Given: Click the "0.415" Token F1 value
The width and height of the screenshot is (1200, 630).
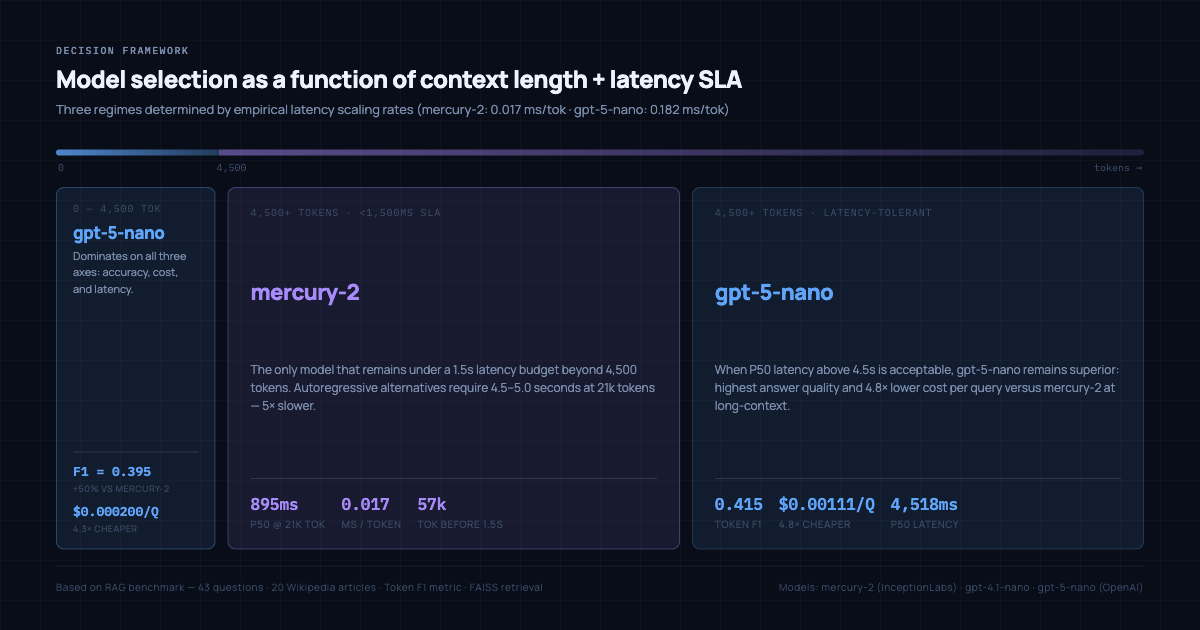Looking at the screenshot, I should [738, 505].
